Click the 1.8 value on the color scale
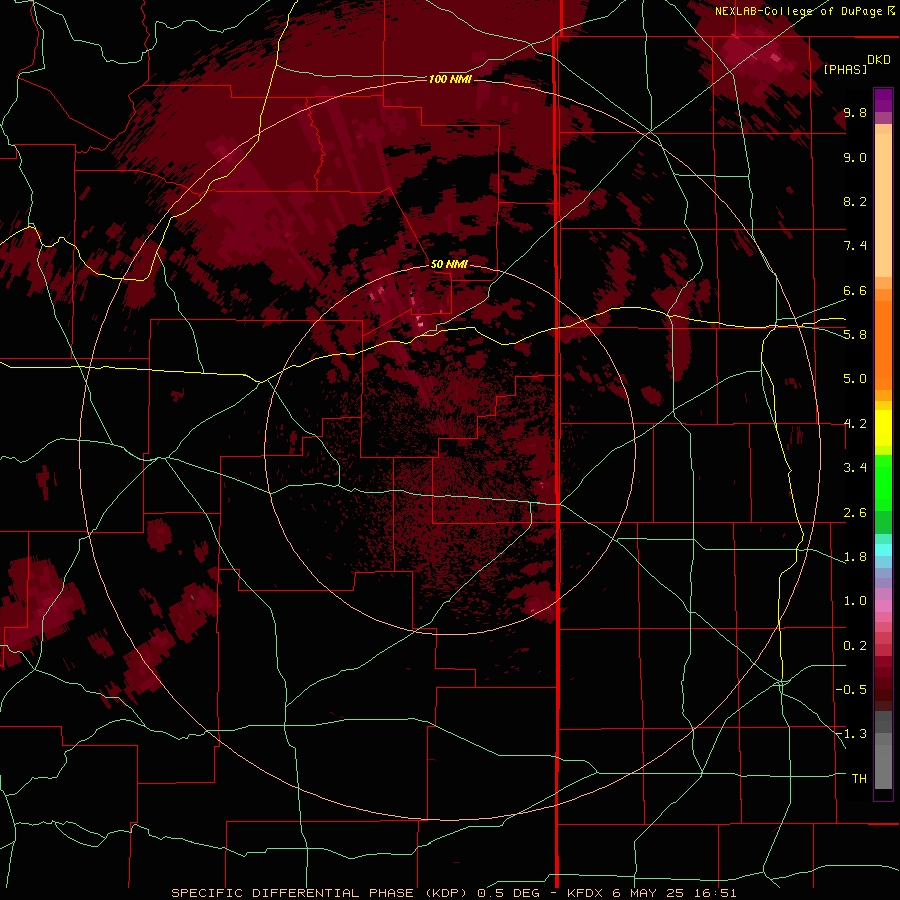 tap(855, 557)
